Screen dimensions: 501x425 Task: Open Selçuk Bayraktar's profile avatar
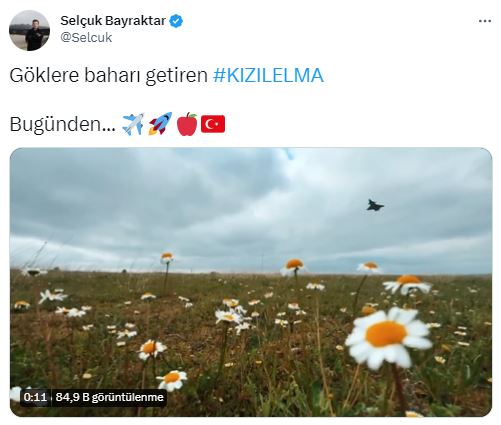29,30
